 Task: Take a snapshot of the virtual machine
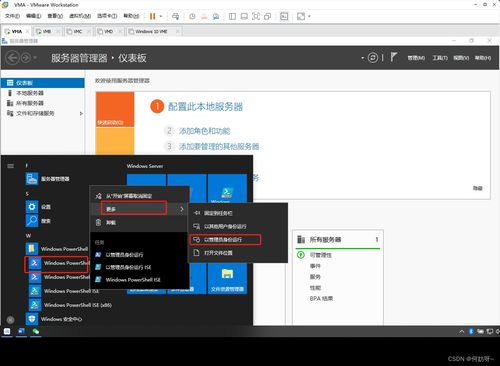192,16
